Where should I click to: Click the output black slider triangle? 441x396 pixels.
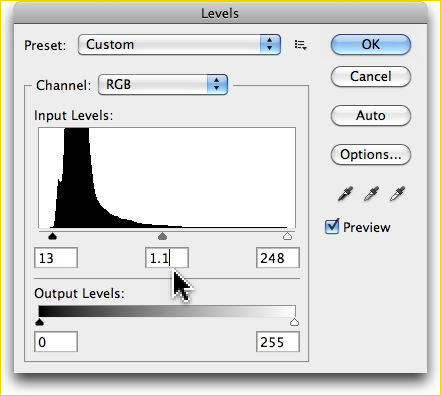40,322
